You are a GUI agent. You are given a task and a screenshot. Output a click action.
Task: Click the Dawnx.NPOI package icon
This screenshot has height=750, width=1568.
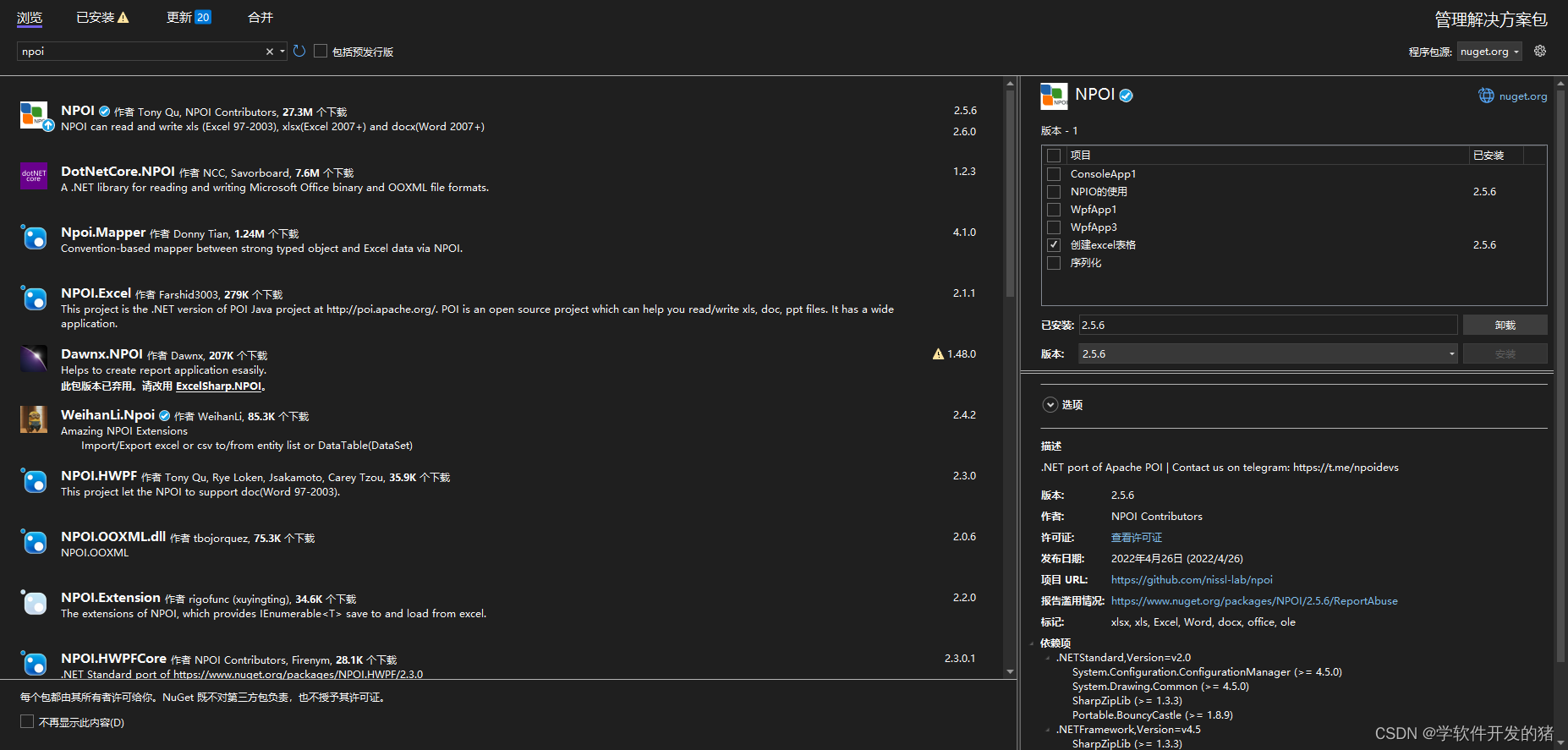click(x=34, y=359)
